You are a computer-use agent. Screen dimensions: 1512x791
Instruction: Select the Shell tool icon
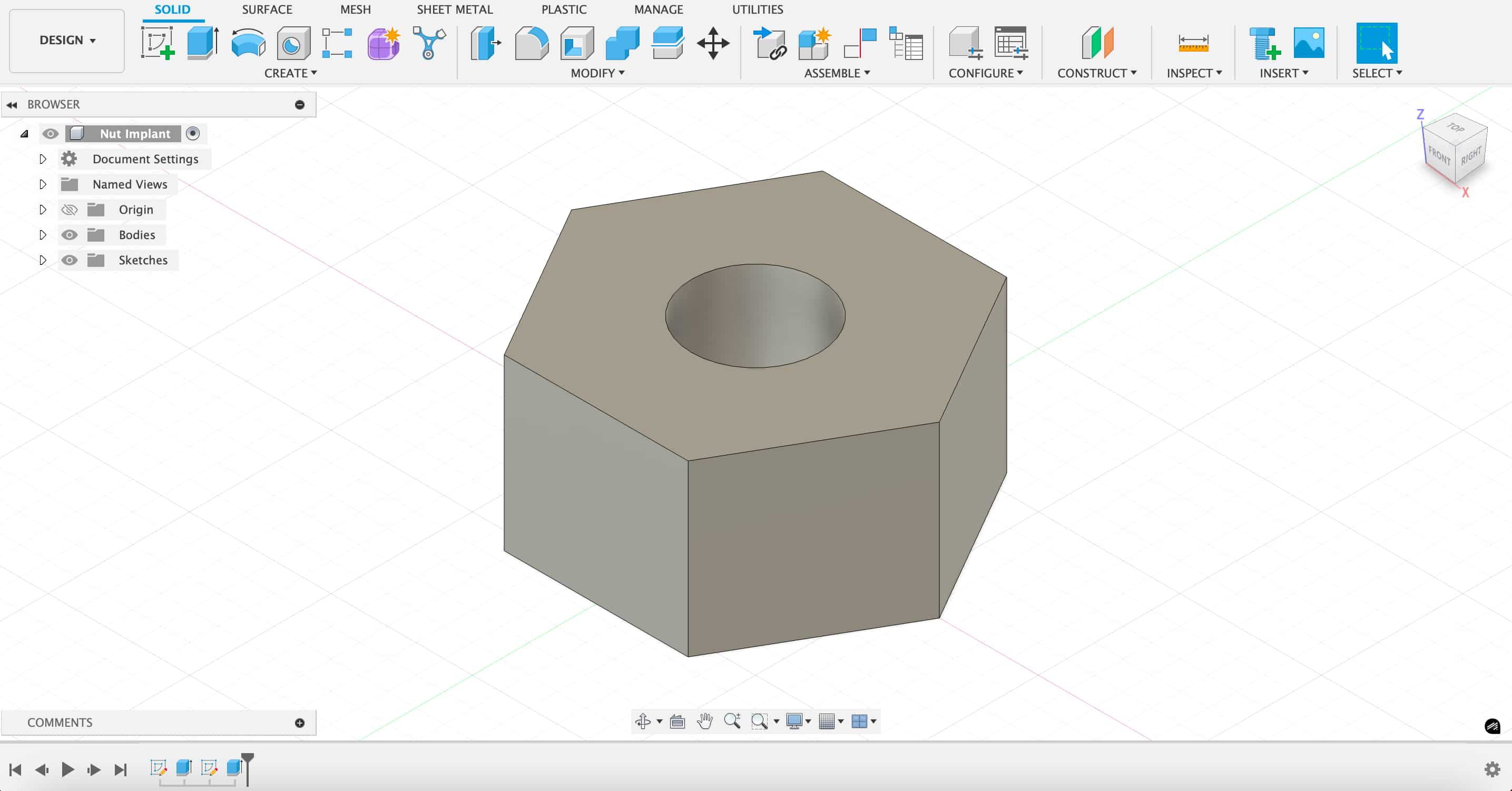[576, 43]
